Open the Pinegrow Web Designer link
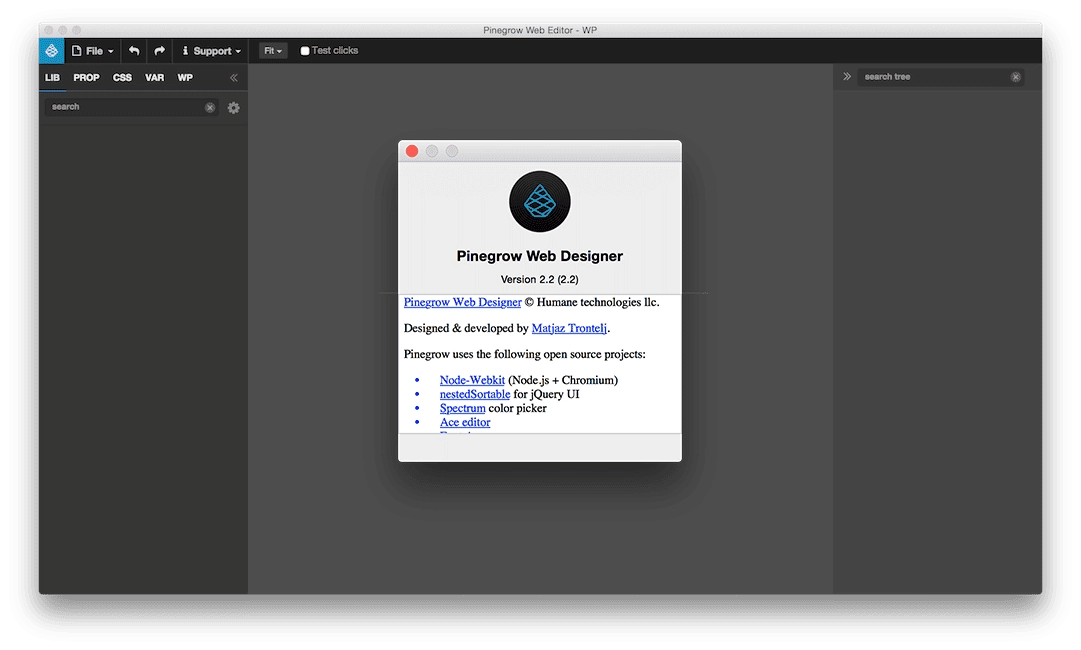Viewport: 1081px width, 650px height. pyautogui.click(x=463, y=302)
